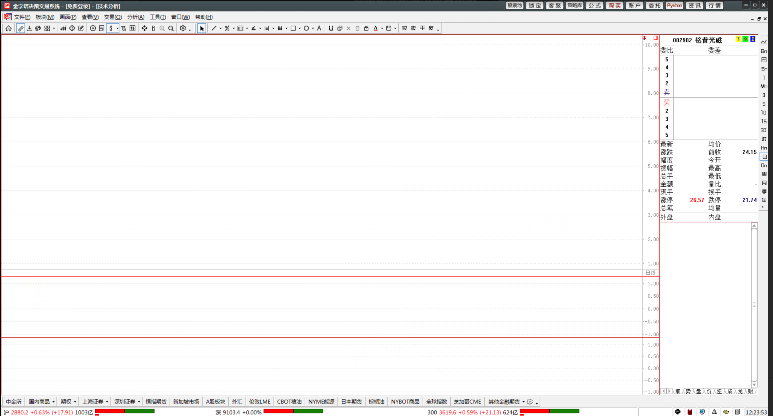Click the home icon in the toolbar

point(8,29)
